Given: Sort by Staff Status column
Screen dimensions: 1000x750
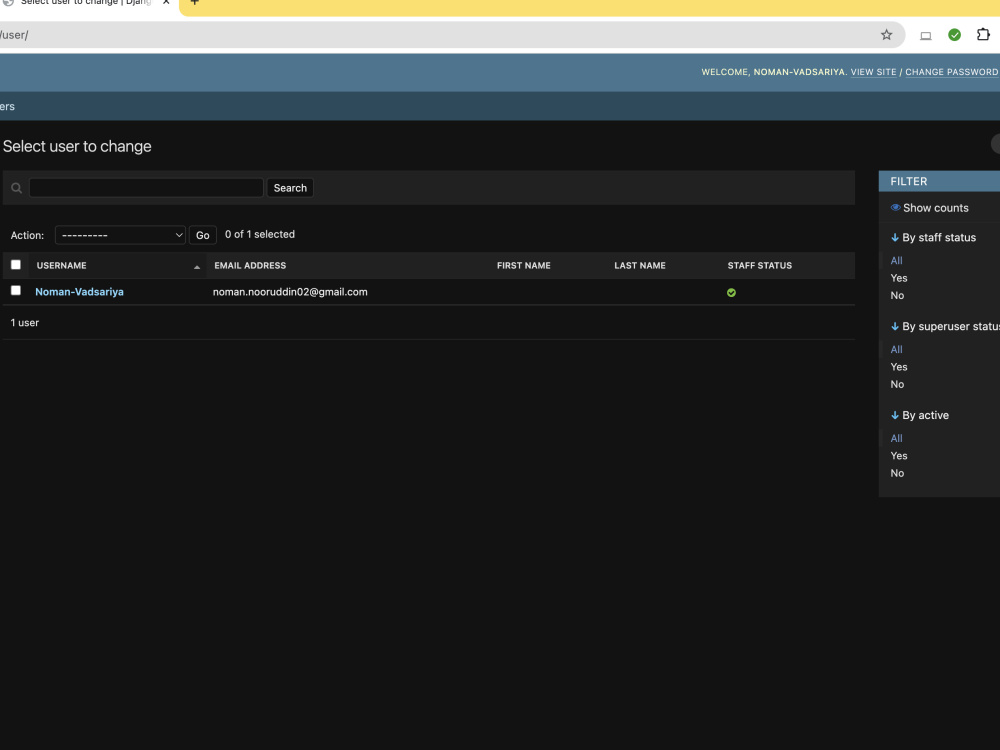Looking at the screenshot, I should (x=760, y=266).
